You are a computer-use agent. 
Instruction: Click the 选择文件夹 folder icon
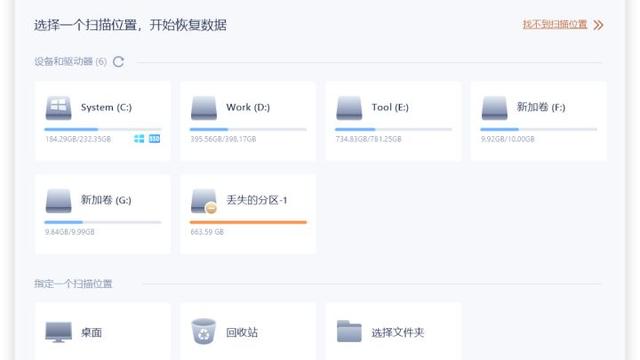[349, 331]
